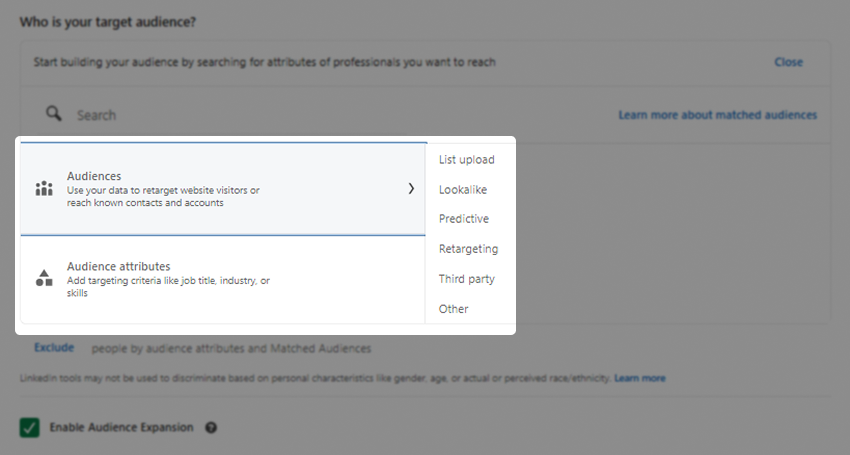Click the search magnifier icon
850x455 pixels.
pos(53,113)
